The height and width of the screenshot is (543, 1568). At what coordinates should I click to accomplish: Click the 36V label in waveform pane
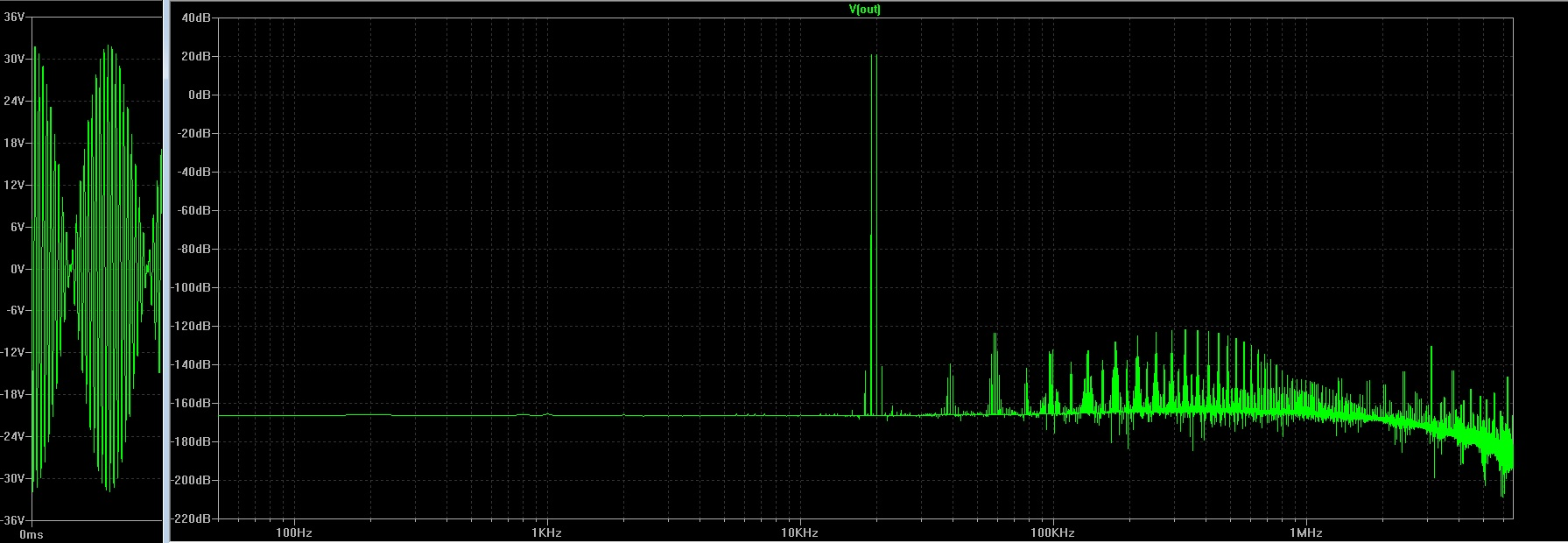coord(14,18)
